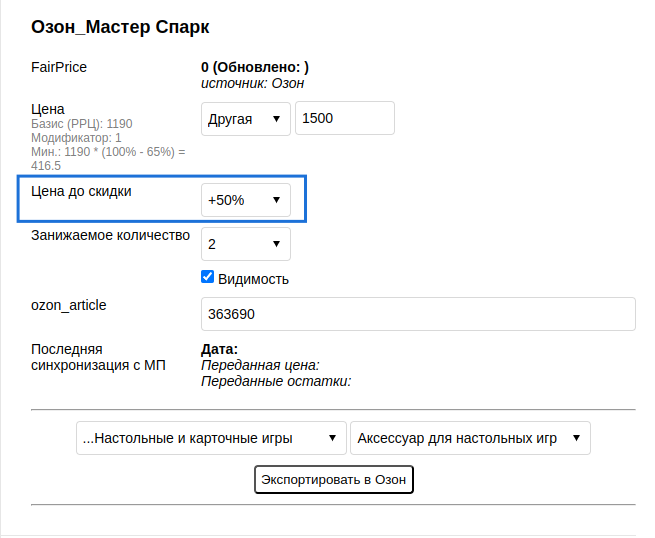
Task: Open the quantity dropdown showing 2
Action: 246,244
